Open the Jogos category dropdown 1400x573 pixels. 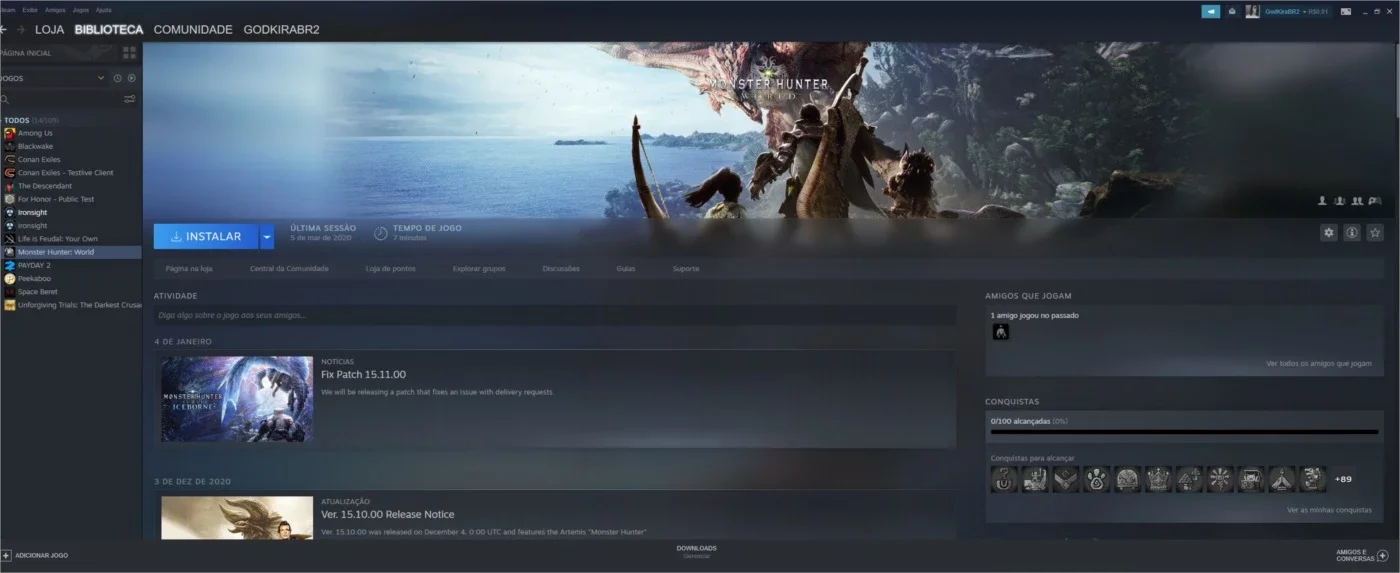pyautogui.click(x=53, y=78)
